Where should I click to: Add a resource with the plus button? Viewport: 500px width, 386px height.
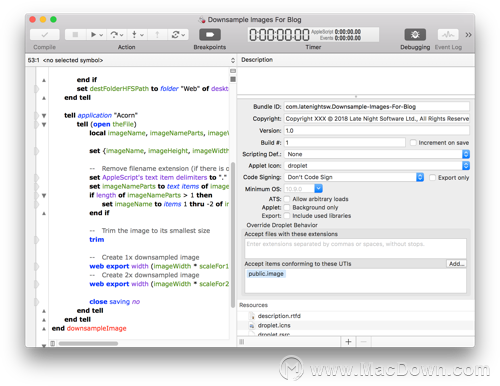(x=348, y=342)
